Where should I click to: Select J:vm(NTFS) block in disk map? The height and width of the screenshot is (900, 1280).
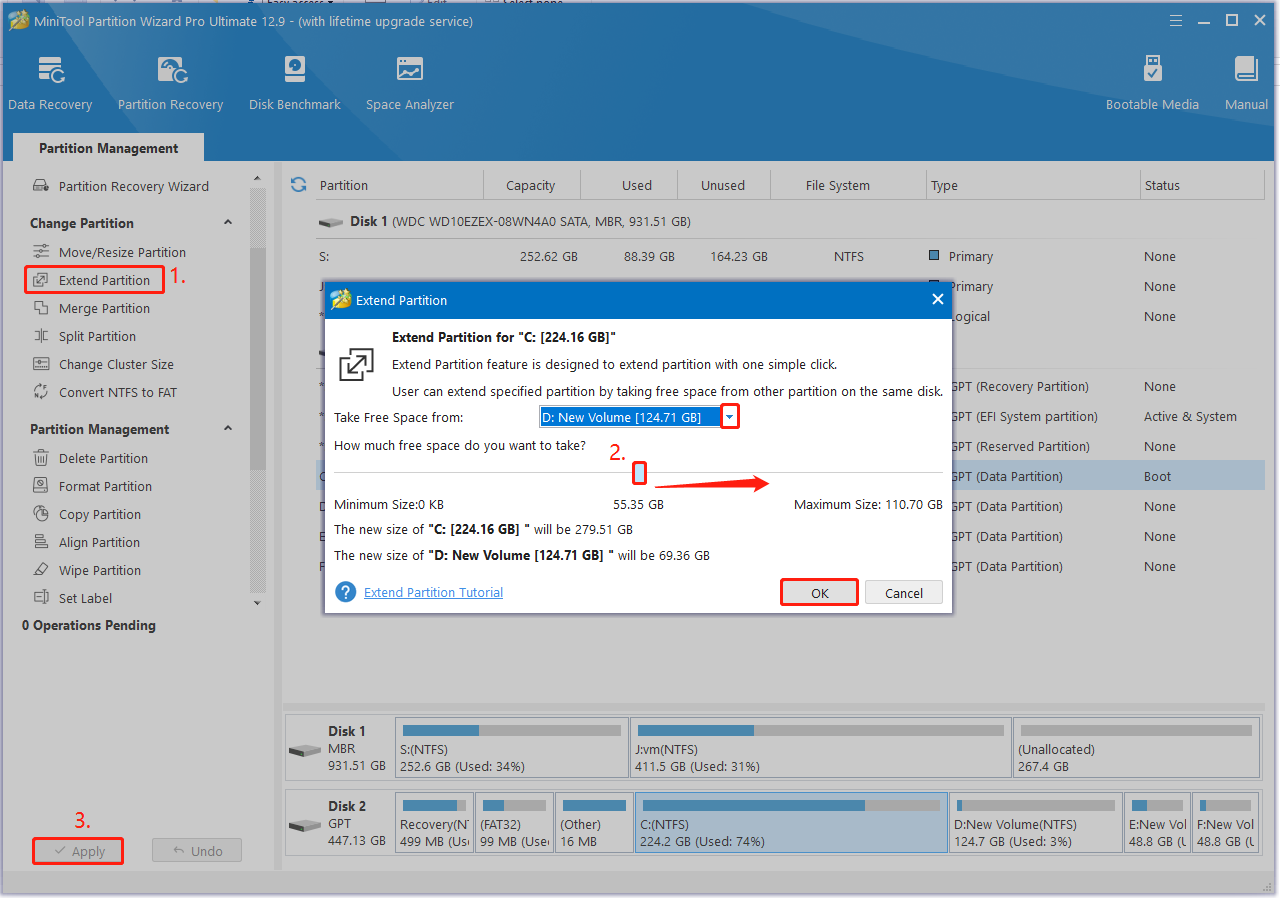pyautogui.click(x=821, y=747)
